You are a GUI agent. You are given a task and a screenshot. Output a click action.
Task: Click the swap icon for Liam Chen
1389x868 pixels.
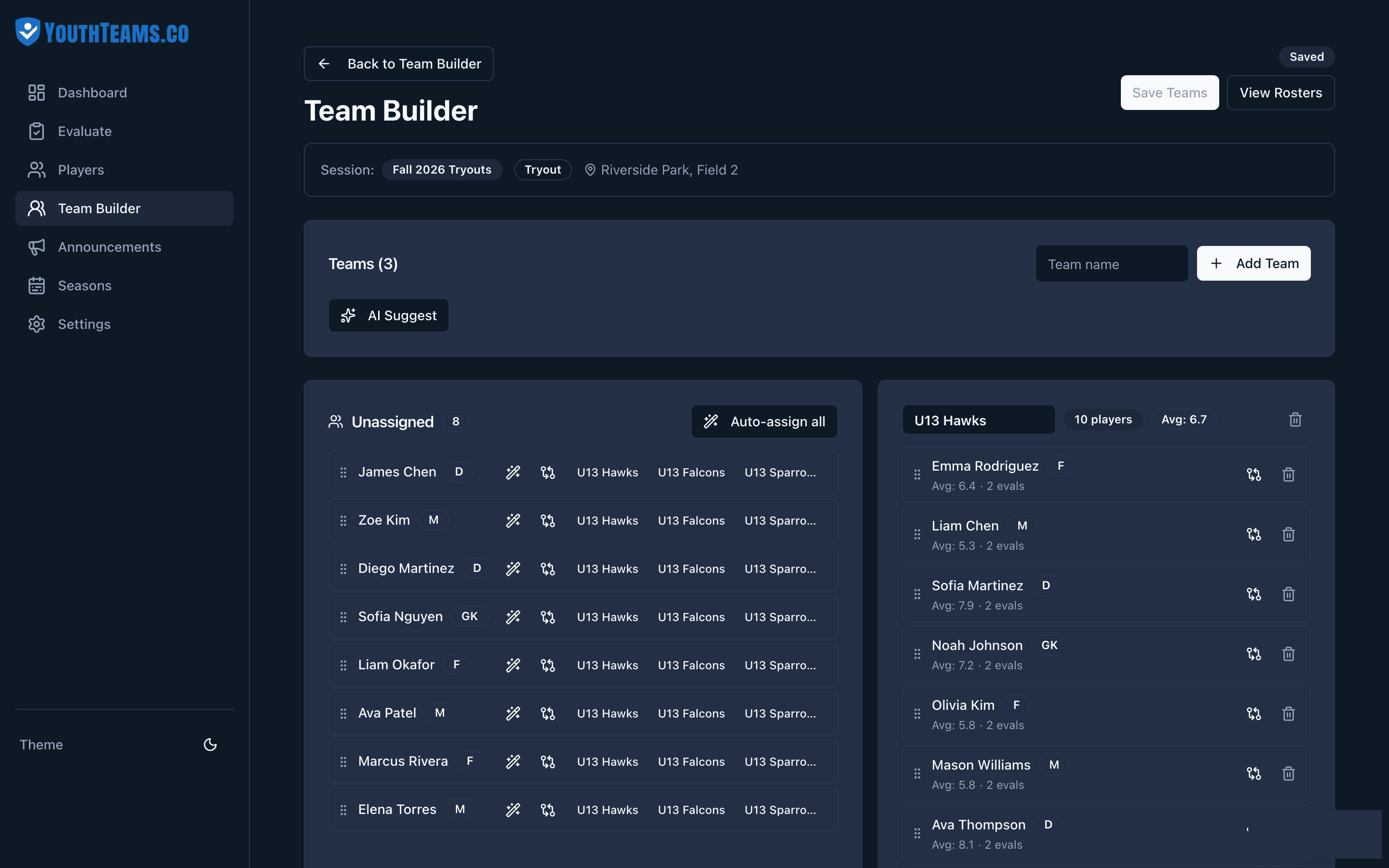point(1253,534)
